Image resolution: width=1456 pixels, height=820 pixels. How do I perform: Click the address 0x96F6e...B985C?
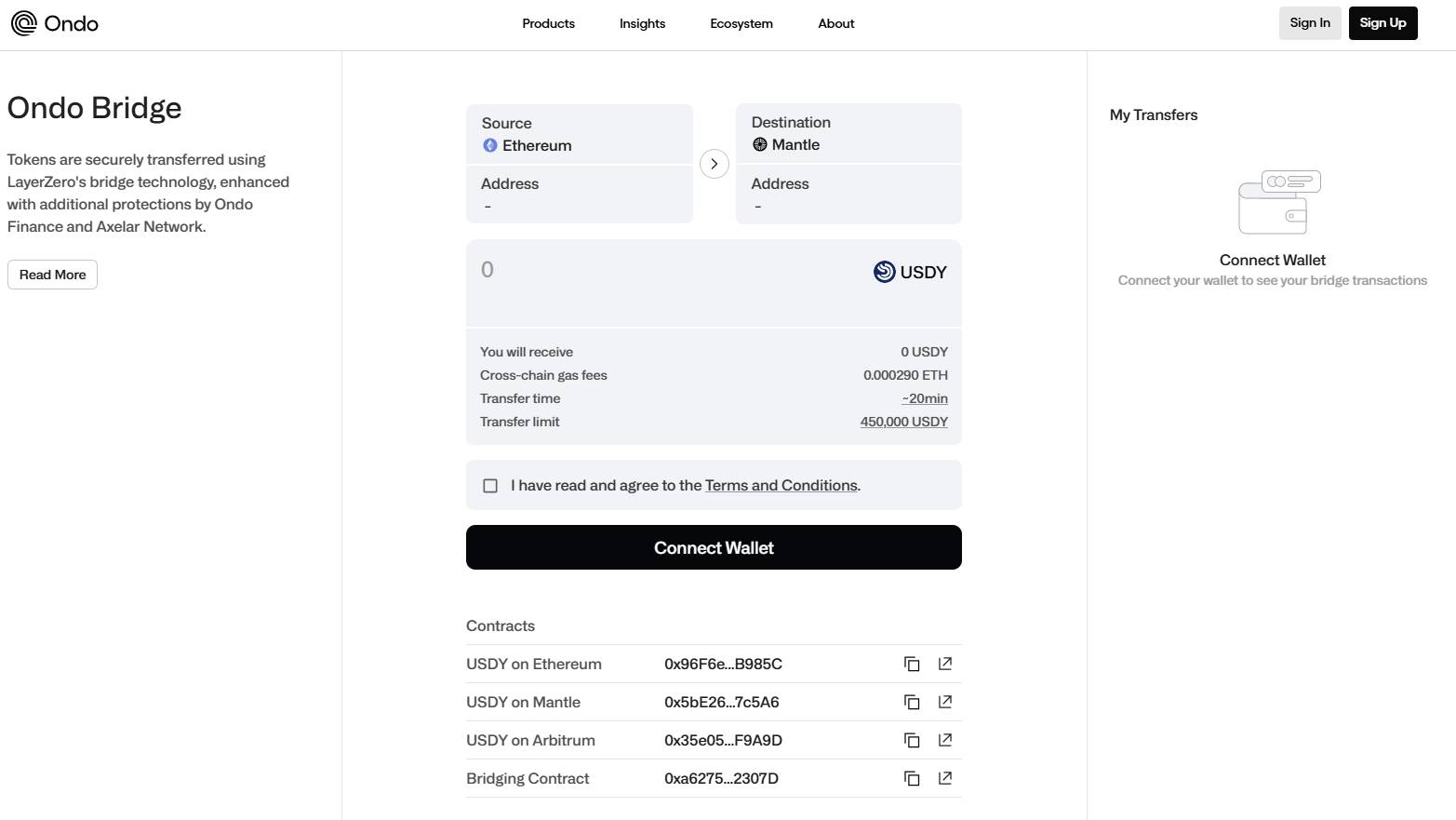pos(723,664)
